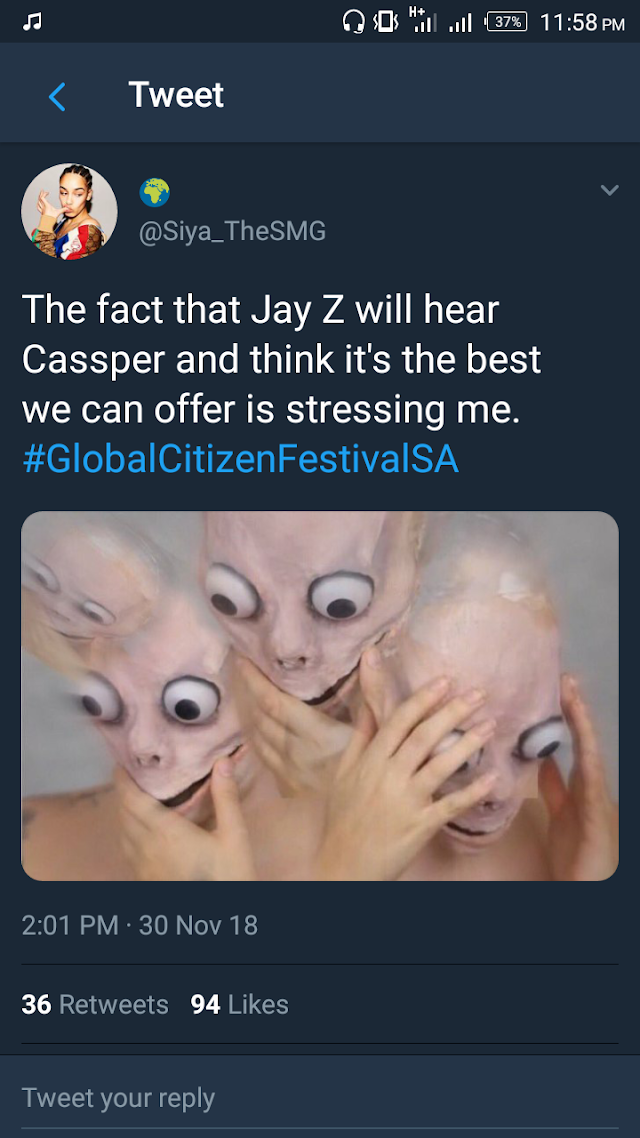This screenshot has height=1138, width=640.
Task: Tap the globe emoji display name
Action: point(155,192)
